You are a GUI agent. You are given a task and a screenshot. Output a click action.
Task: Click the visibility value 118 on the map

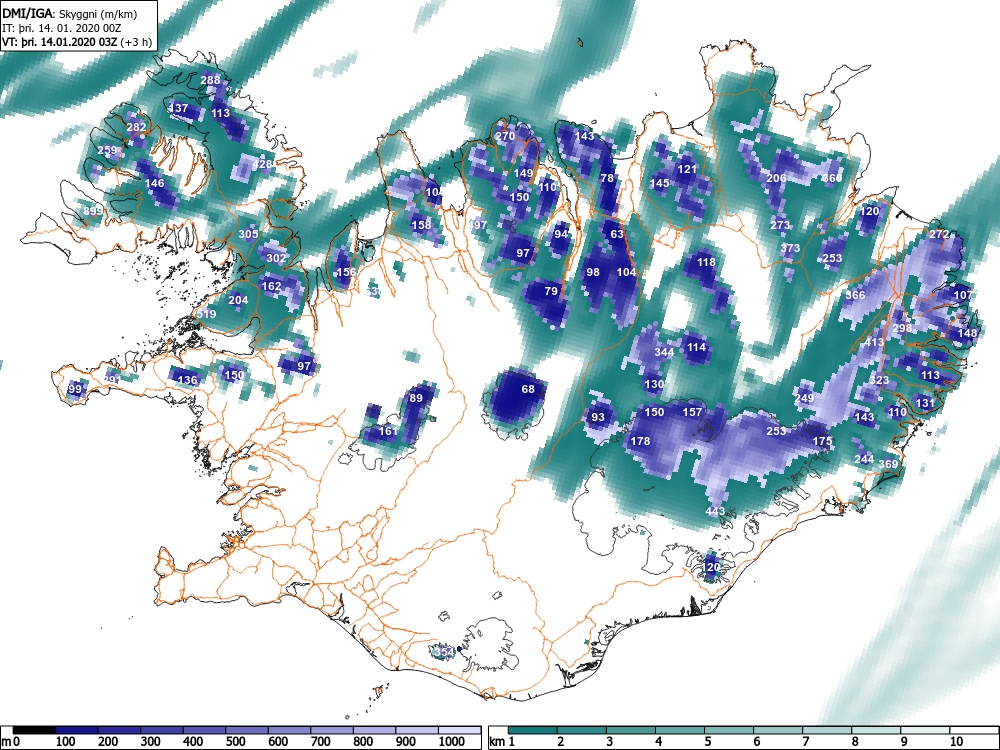(x=706, y=262)
